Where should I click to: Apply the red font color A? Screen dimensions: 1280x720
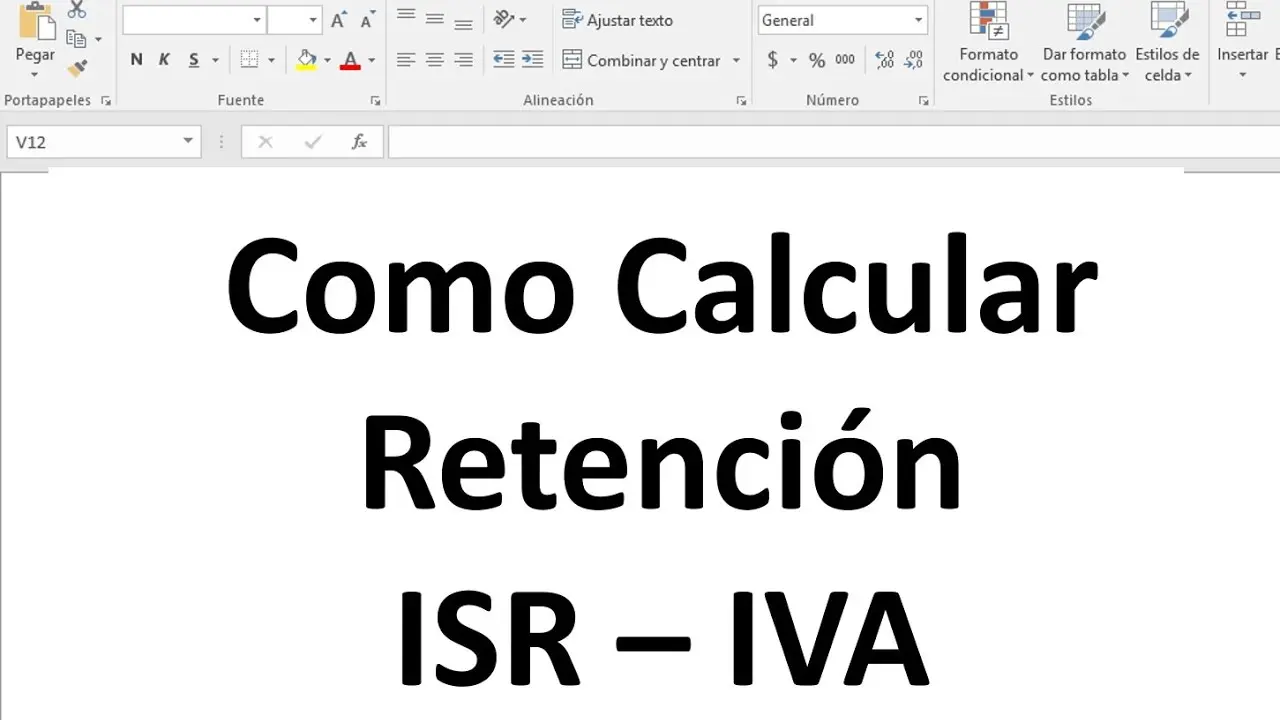(350, 60)
